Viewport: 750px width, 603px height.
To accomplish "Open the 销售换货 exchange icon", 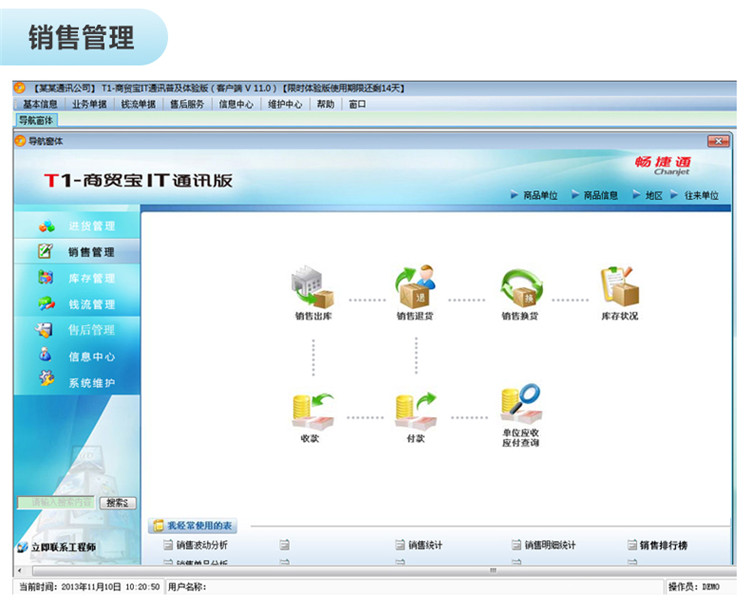I will coord(521,287).
